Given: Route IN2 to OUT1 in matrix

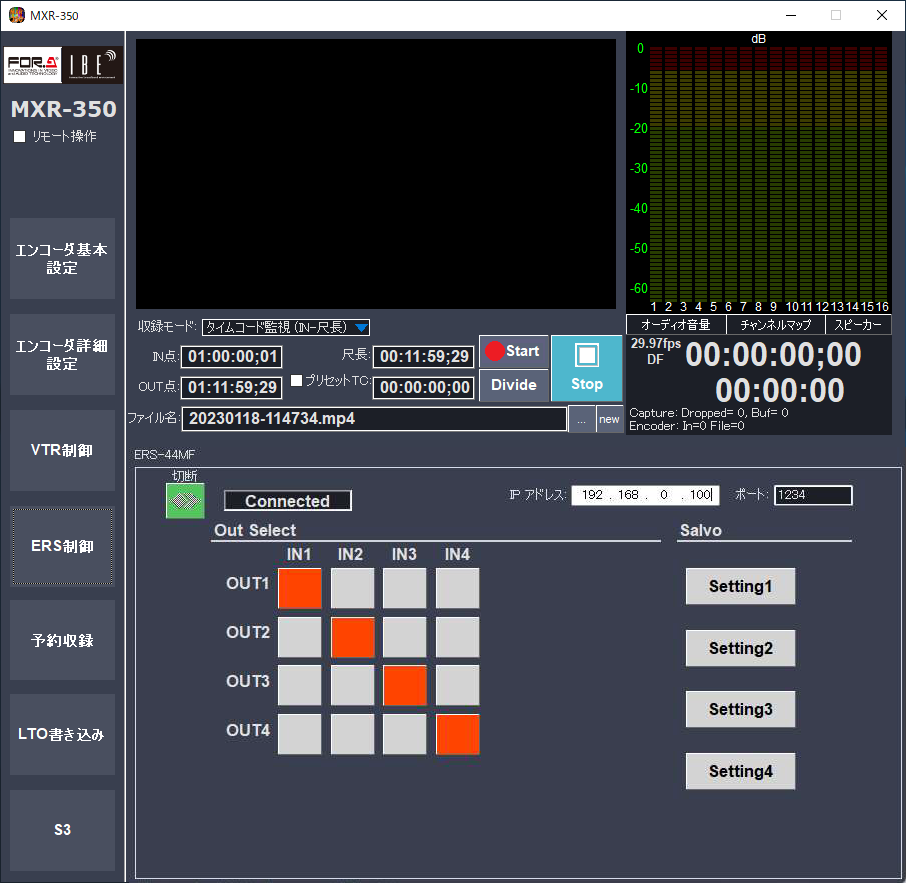Looking at the screenshot, I should pos(352,588).
